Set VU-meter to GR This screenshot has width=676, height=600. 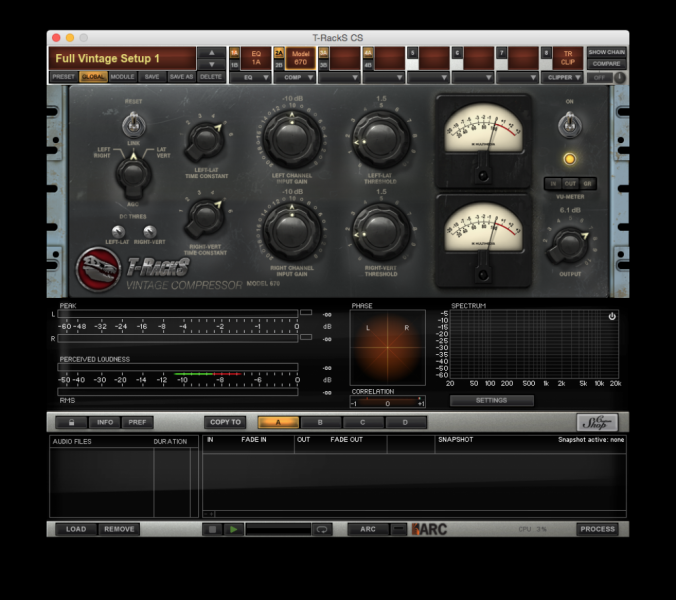click(x=588, y=184)
